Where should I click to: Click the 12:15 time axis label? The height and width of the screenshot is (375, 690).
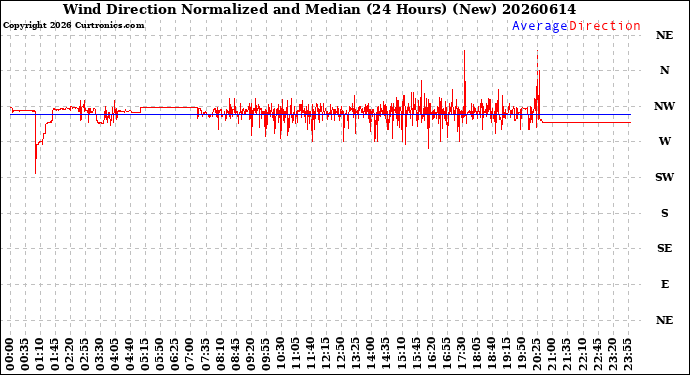(325, 354)
